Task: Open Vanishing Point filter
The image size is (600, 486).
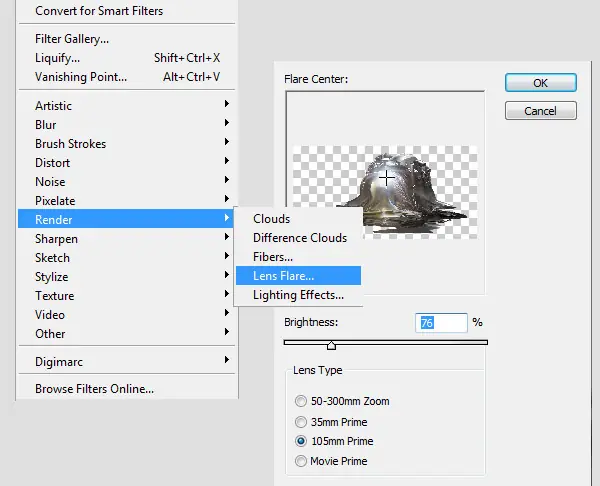Action: coord(126,77)
